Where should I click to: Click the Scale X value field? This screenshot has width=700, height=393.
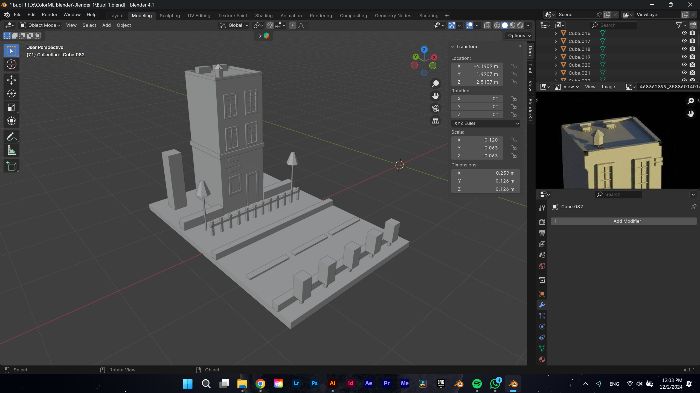(x=477, y=140)
